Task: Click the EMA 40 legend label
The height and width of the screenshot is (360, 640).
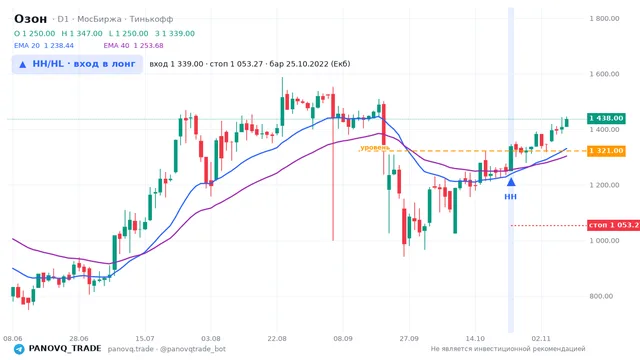Action: pyautogui.click(x=116, y=46)
